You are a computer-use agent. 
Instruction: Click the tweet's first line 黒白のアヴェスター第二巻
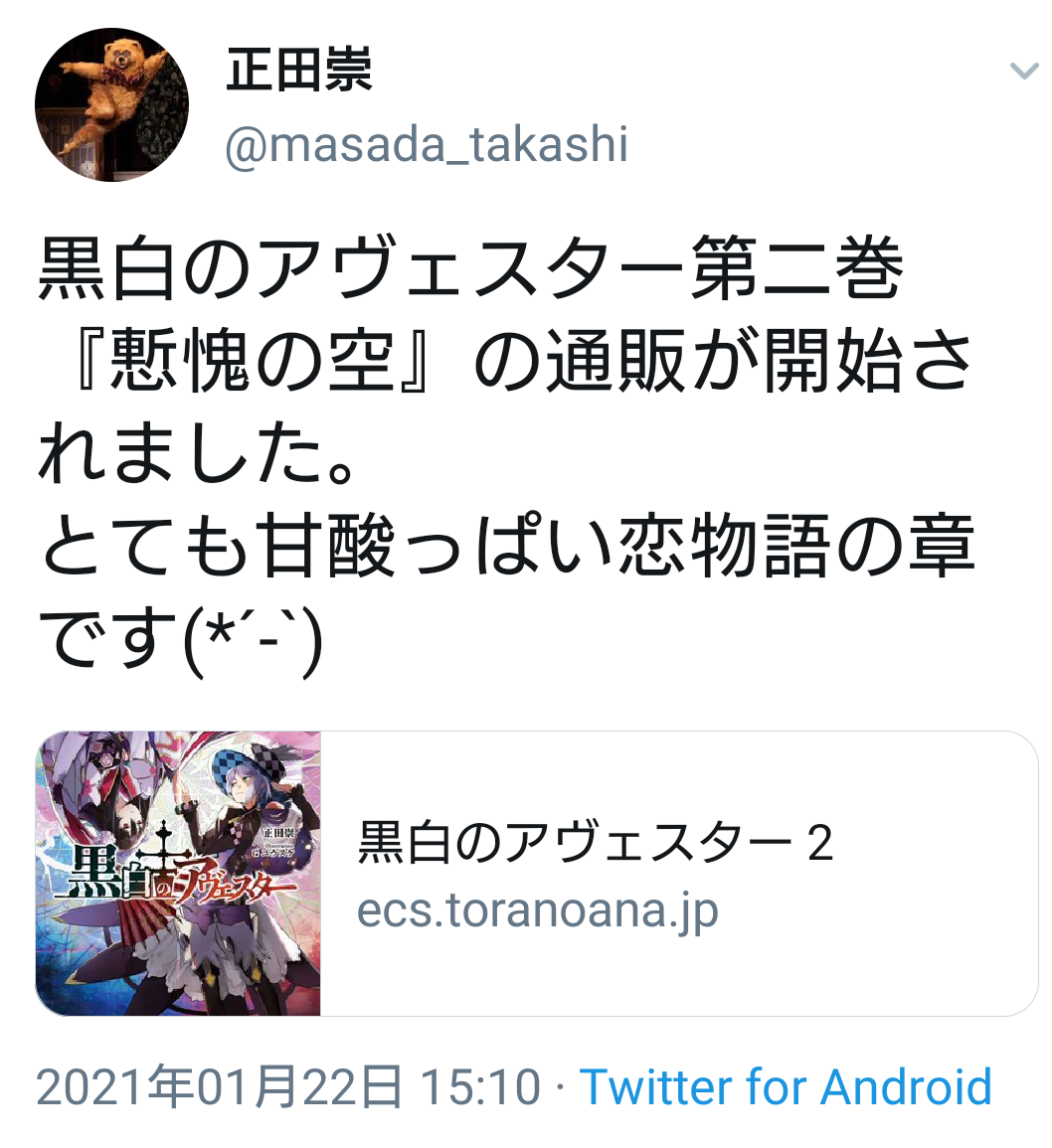tap(471, 267)
